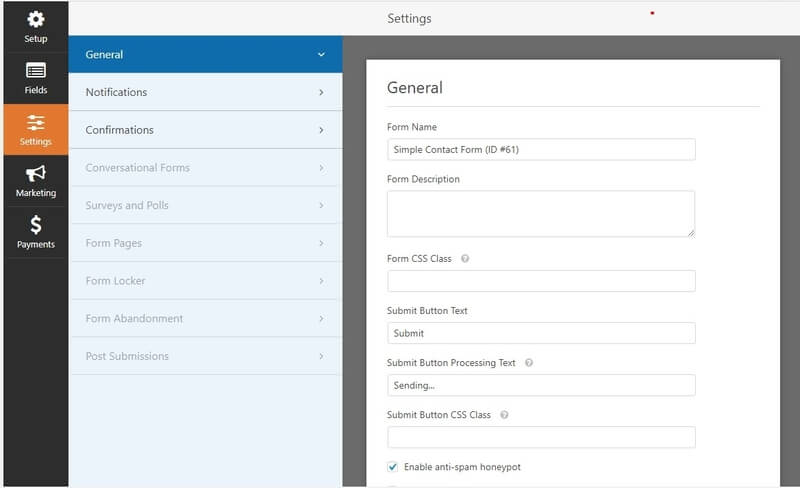Expand the Notifications chevron arrow

[x=321, y=92]
